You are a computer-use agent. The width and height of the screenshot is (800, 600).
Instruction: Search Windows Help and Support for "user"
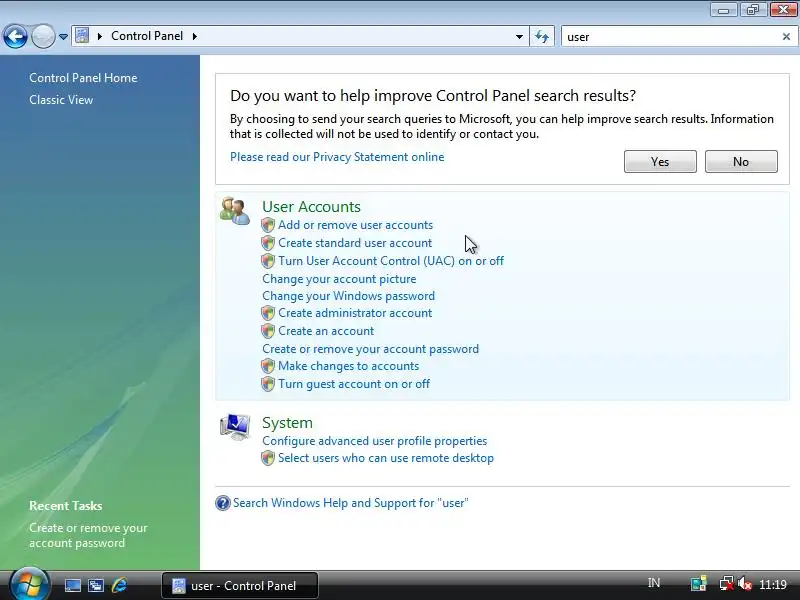tap(351, 503)
